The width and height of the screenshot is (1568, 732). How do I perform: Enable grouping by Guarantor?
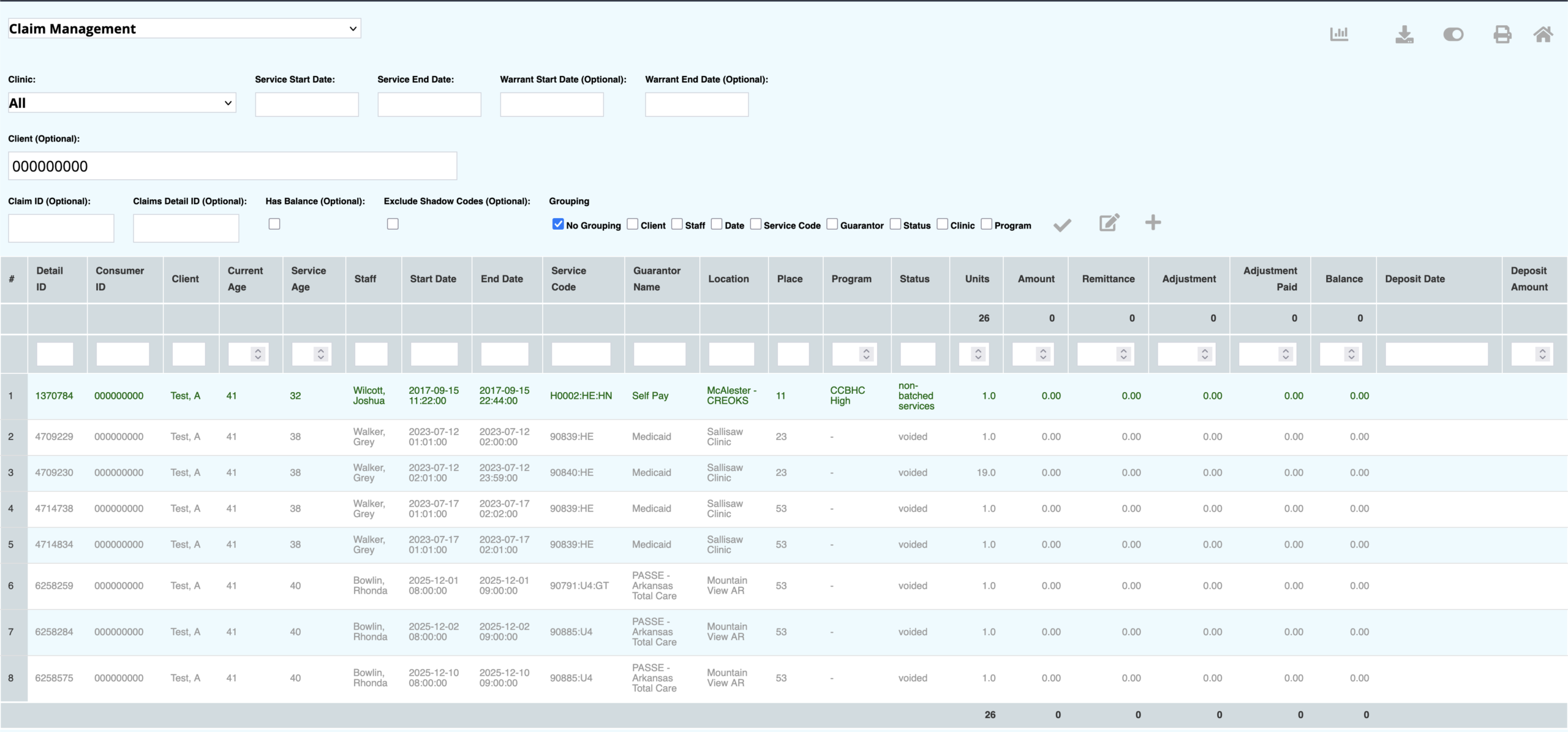(832, 224)
